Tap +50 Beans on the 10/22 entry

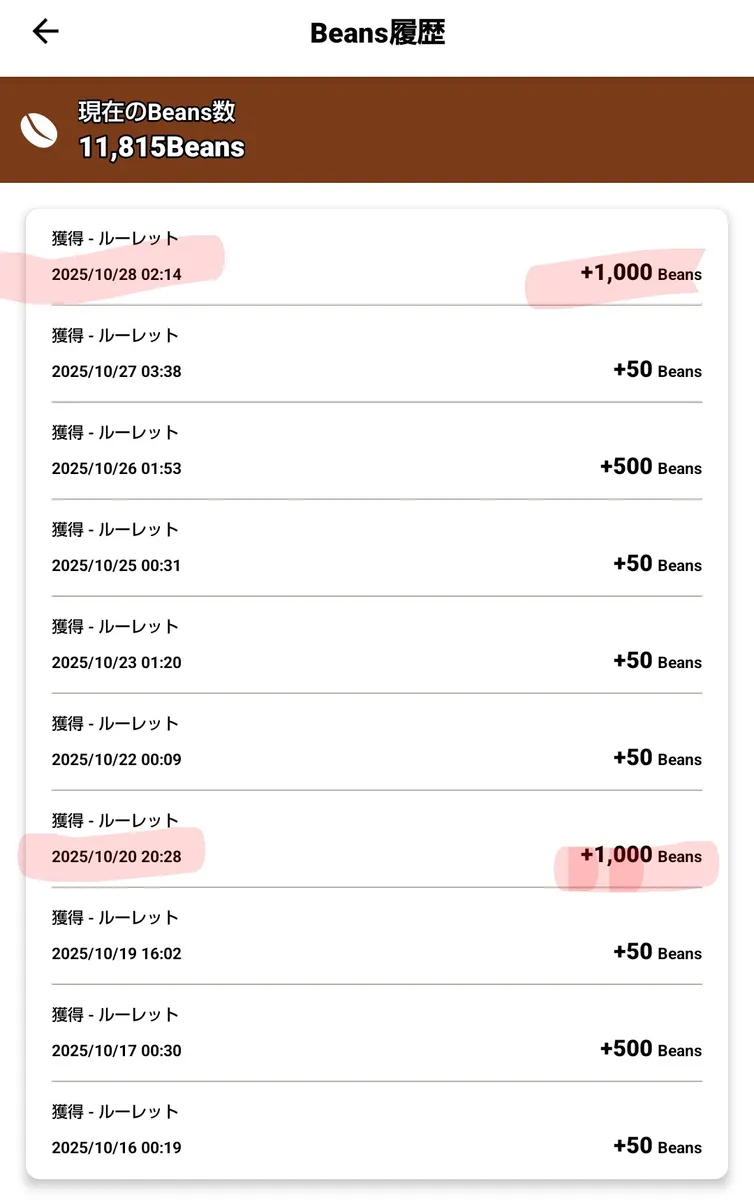pyautogui.click(x=656, y=758)
